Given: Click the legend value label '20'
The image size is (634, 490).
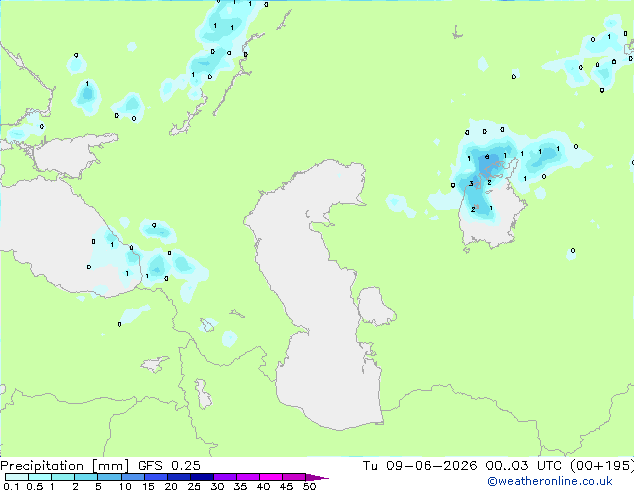Looking at the screenshot, I should click(x=171, y=486).
